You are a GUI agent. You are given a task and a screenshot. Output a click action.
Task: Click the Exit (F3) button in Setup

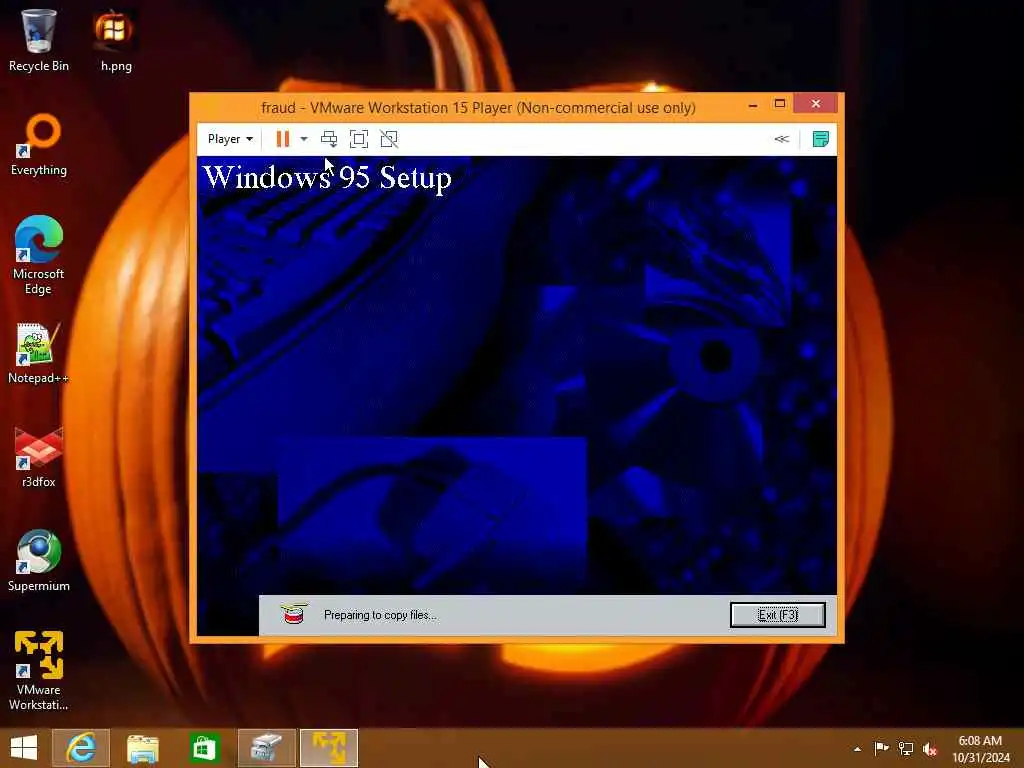pos(778,615)
